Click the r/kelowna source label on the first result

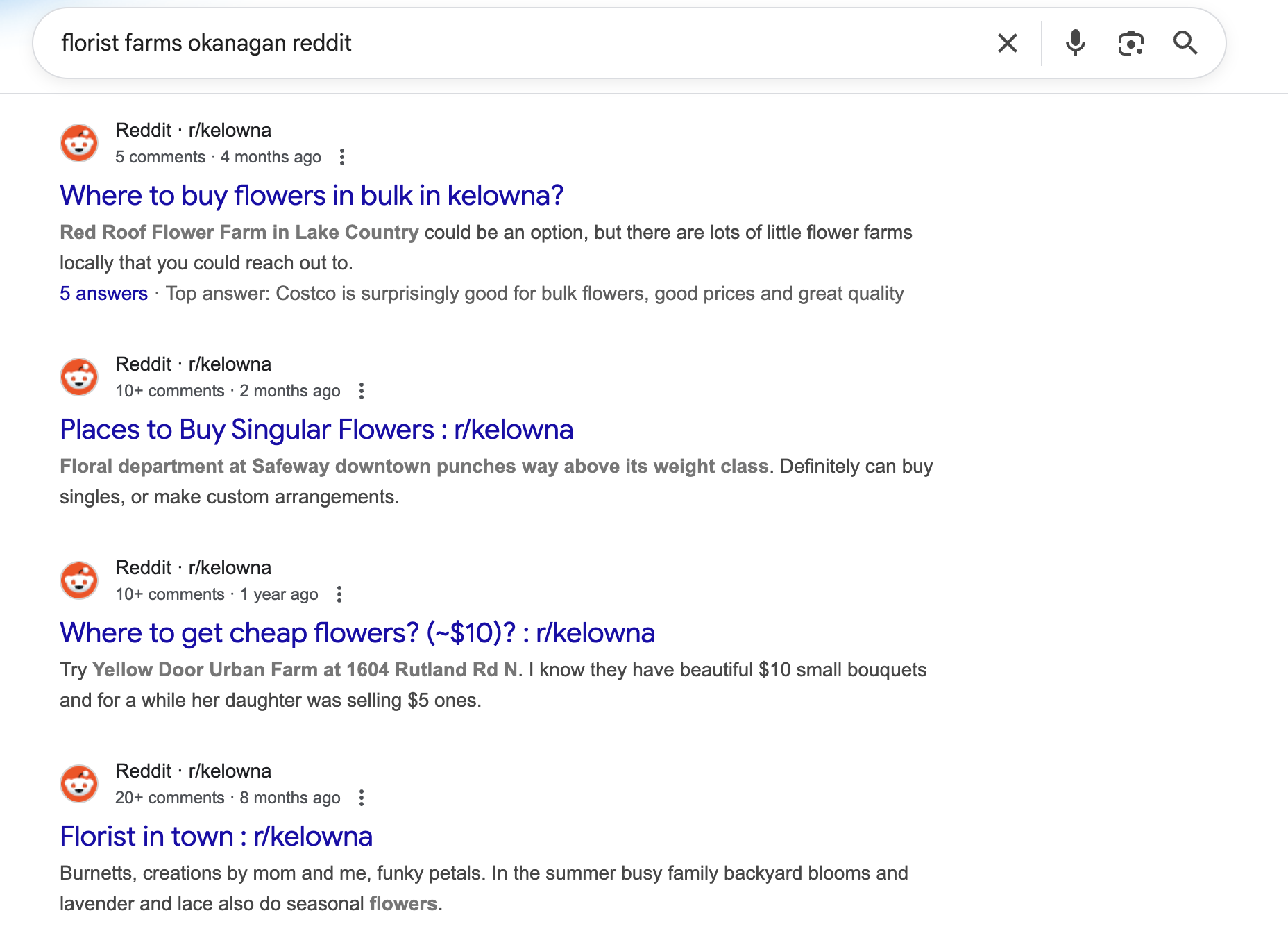pos(230,130)
